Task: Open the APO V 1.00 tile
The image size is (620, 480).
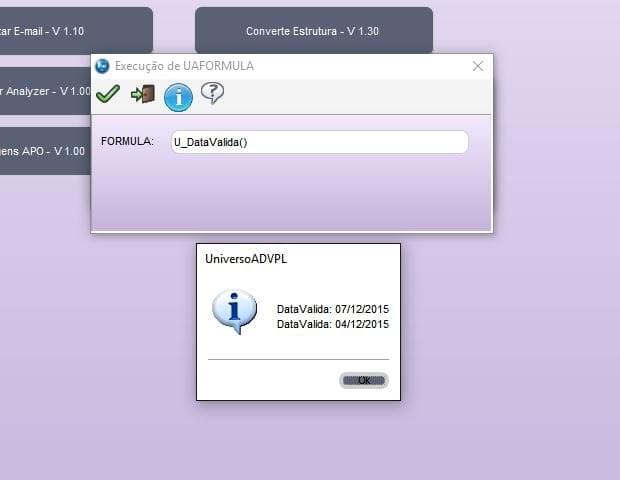Action: point(45,151)
